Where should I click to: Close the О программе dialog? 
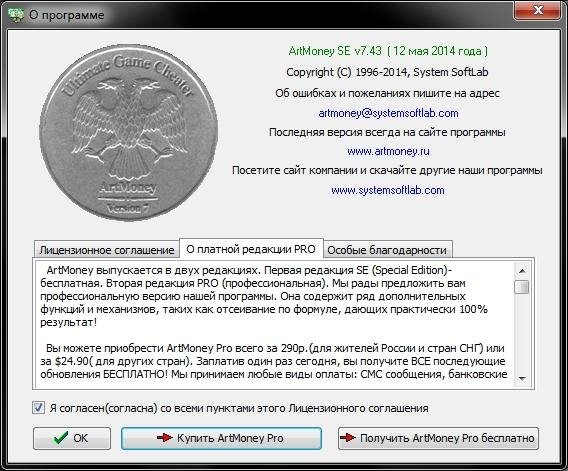coord(538,10)
